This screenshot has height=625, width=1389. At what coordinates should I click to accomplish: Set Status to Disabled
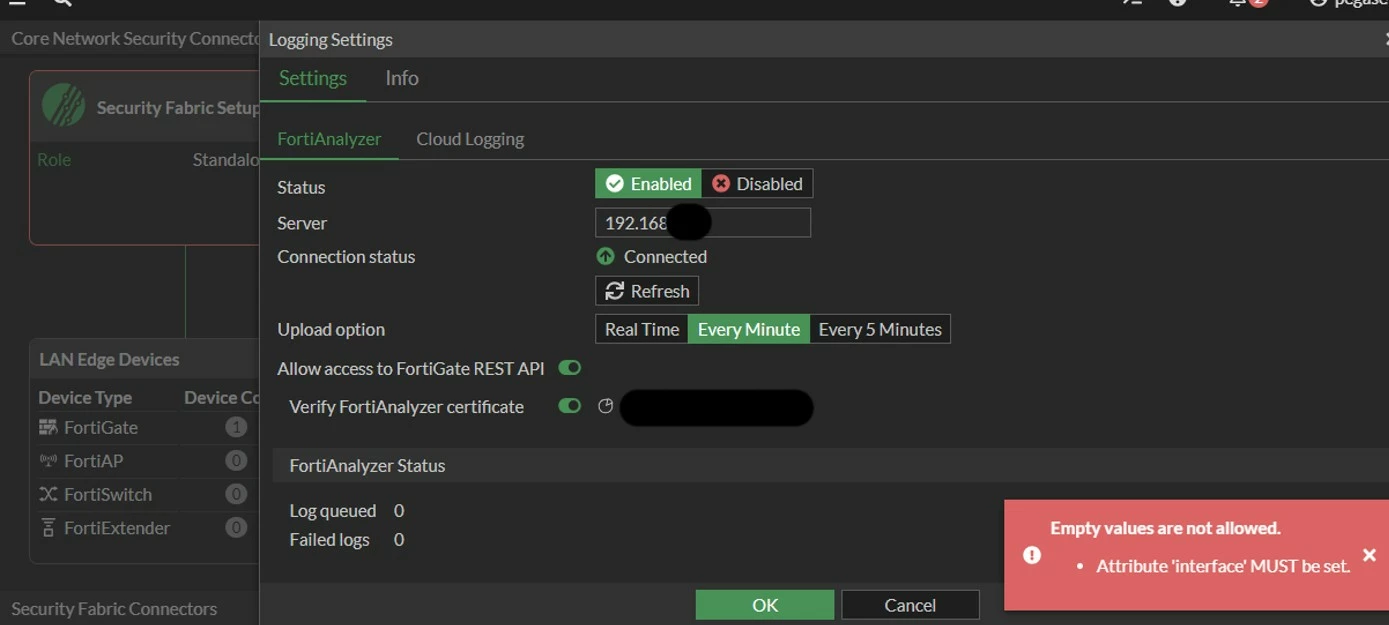[x=757, y=184]
